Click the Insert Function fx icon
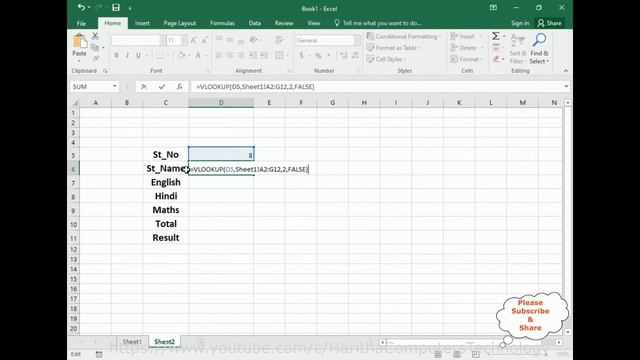Viewport: 640px width, 360px height. point(180,87)
